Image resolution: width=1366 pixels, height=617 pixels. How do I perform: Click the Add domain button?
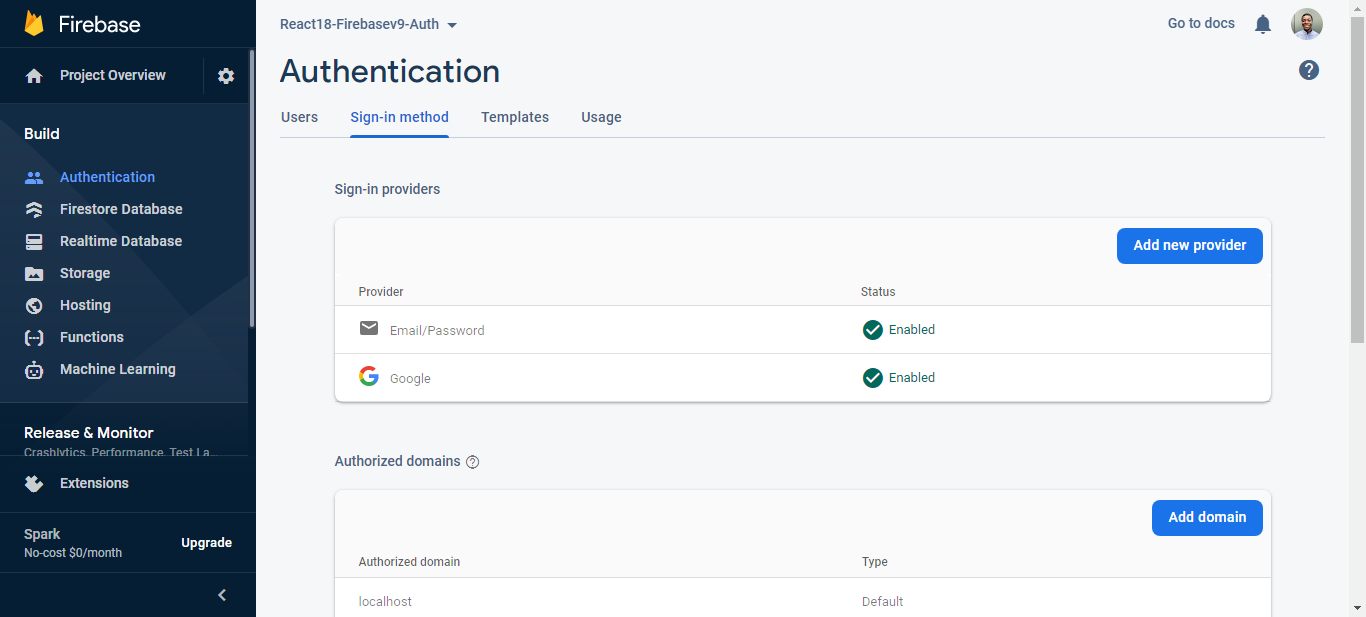click(x=1207, y=517)
